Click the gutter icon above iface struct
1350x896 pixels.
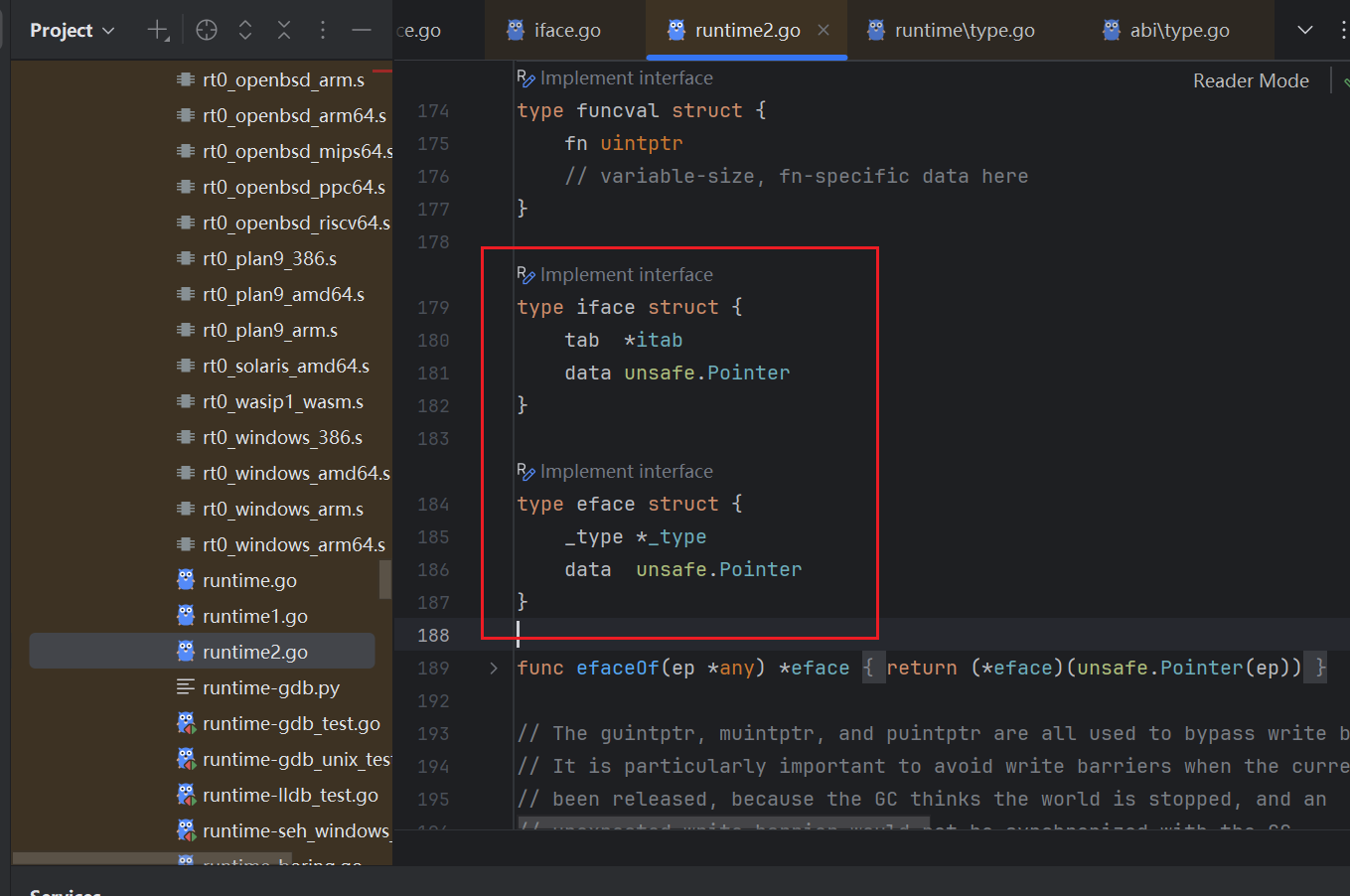click(525, 275)
